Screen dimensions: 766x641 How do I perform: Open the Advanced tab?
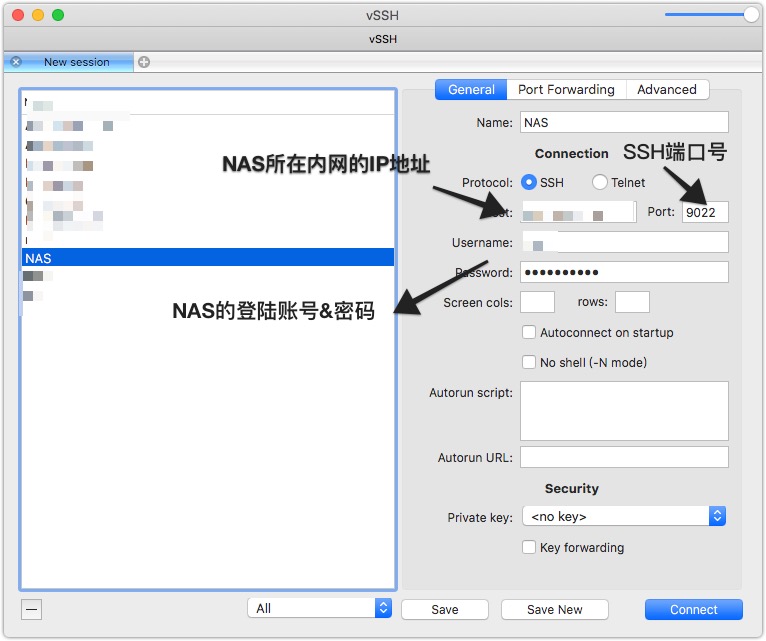[667, 89]
